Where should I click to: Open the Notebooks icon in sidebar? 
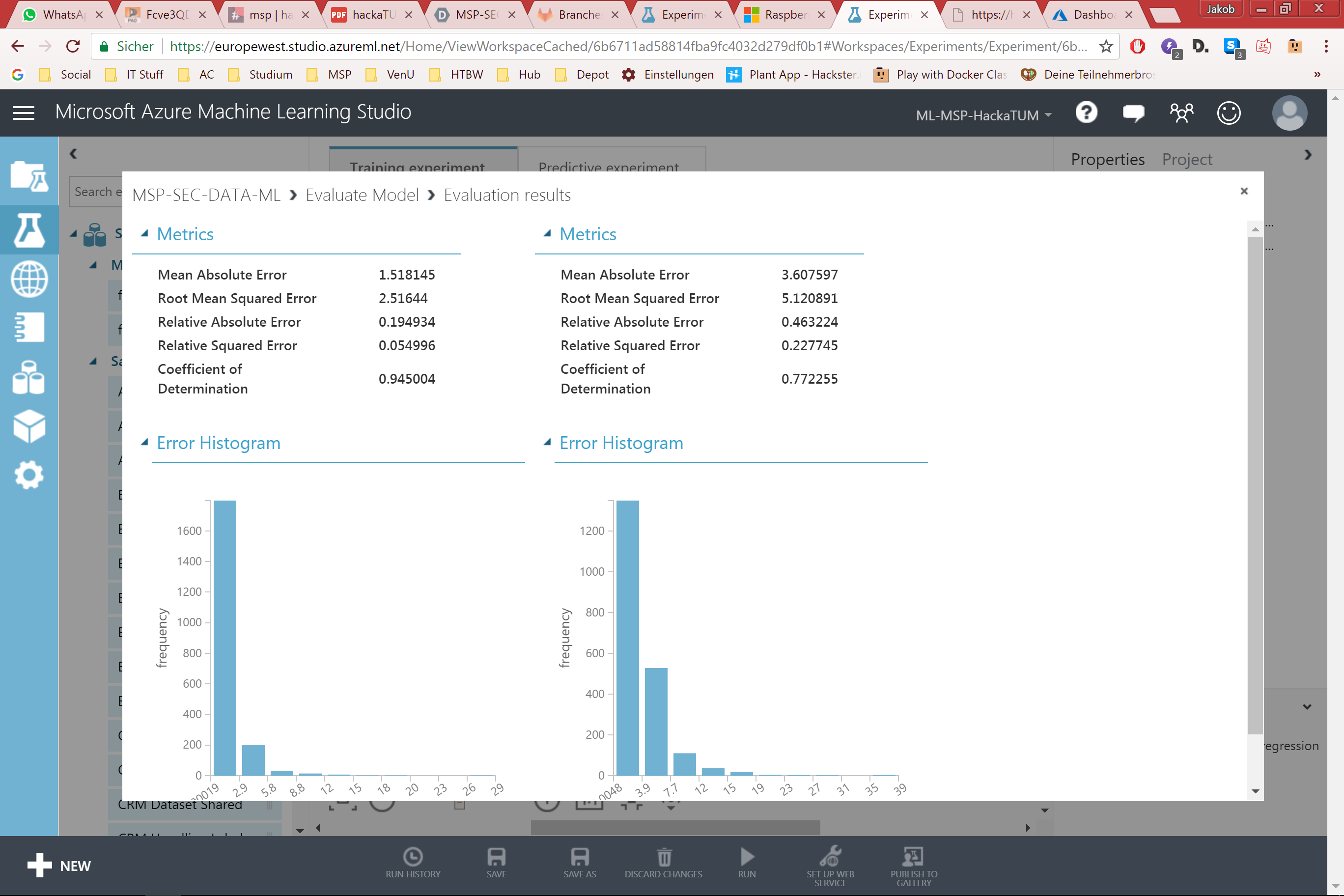[x=29, y=328]
